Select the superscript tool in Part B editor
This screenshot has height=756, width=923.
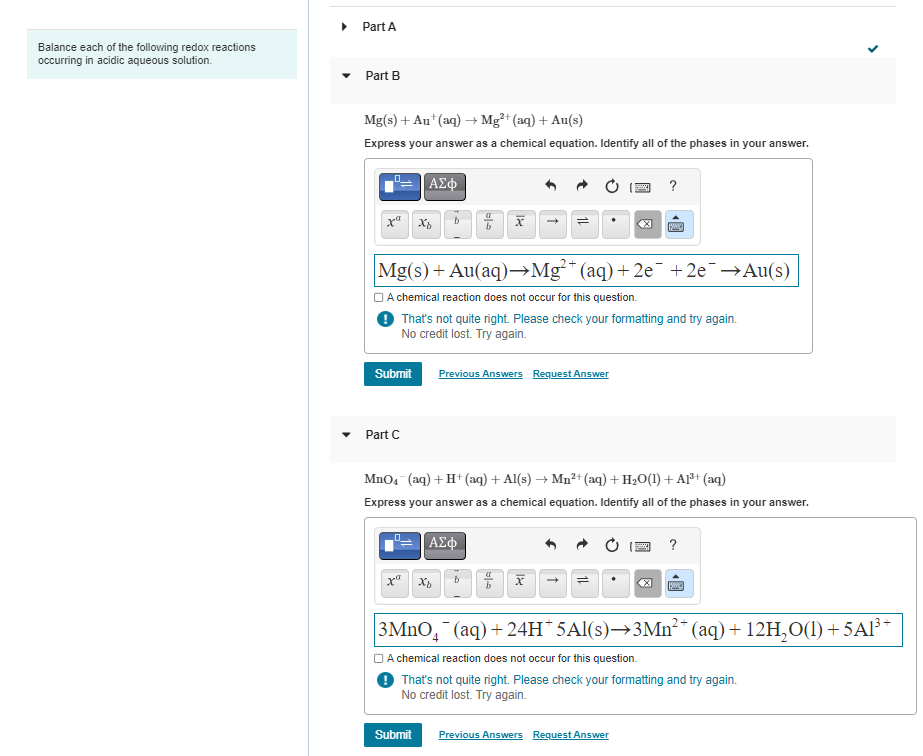coord(394,224)
